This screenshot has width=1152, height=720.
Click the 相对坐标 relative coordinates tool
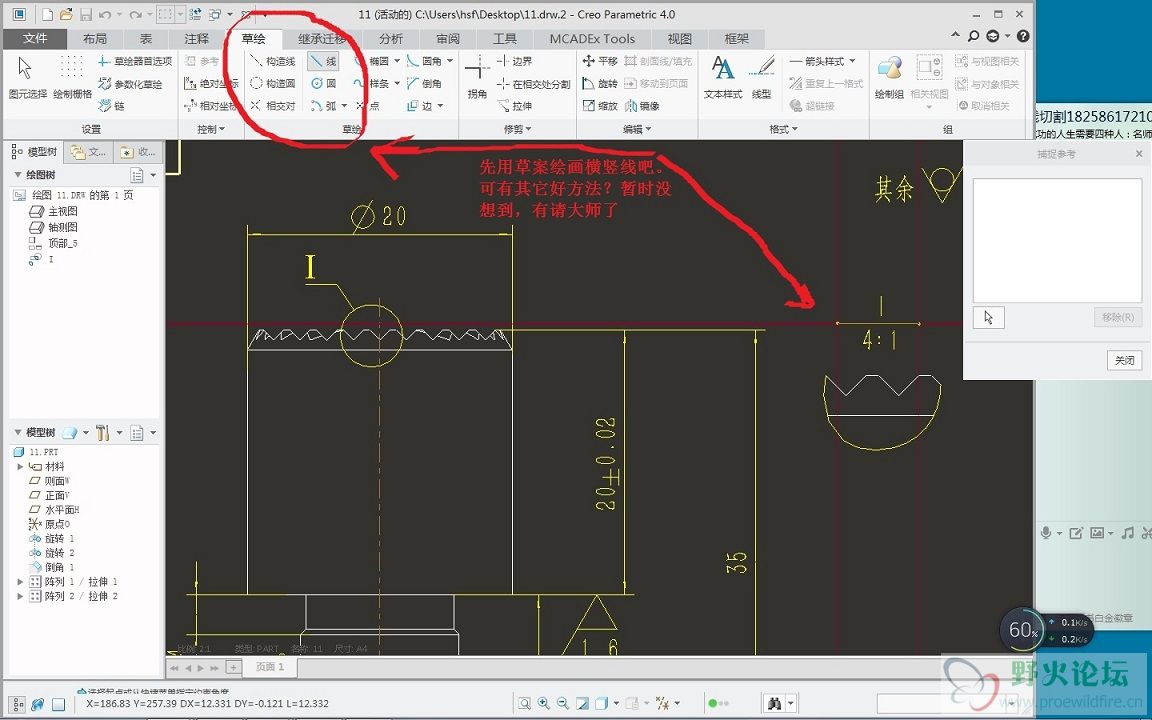(x=211, y=106)
